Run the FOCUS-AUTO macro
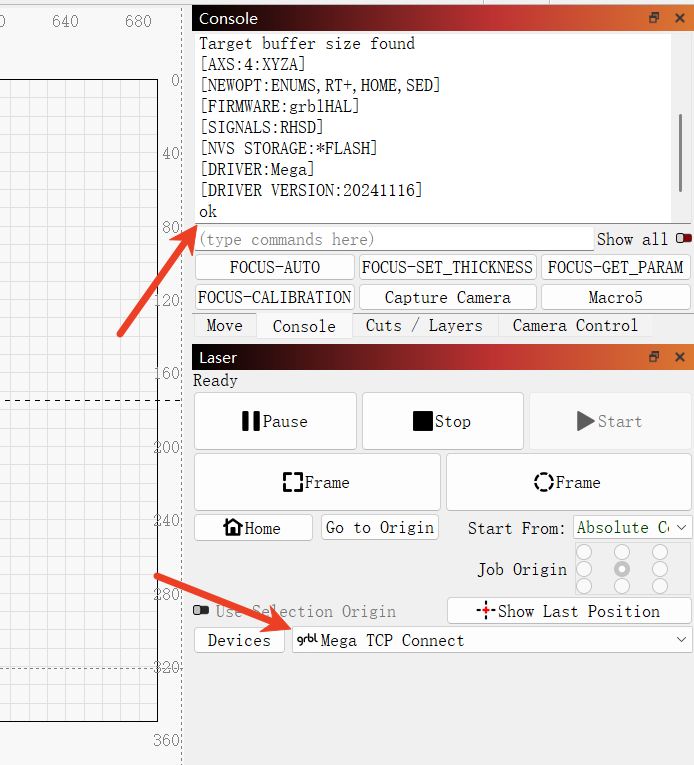The height and width of the screenshot is (765, 694). (275, 267)
